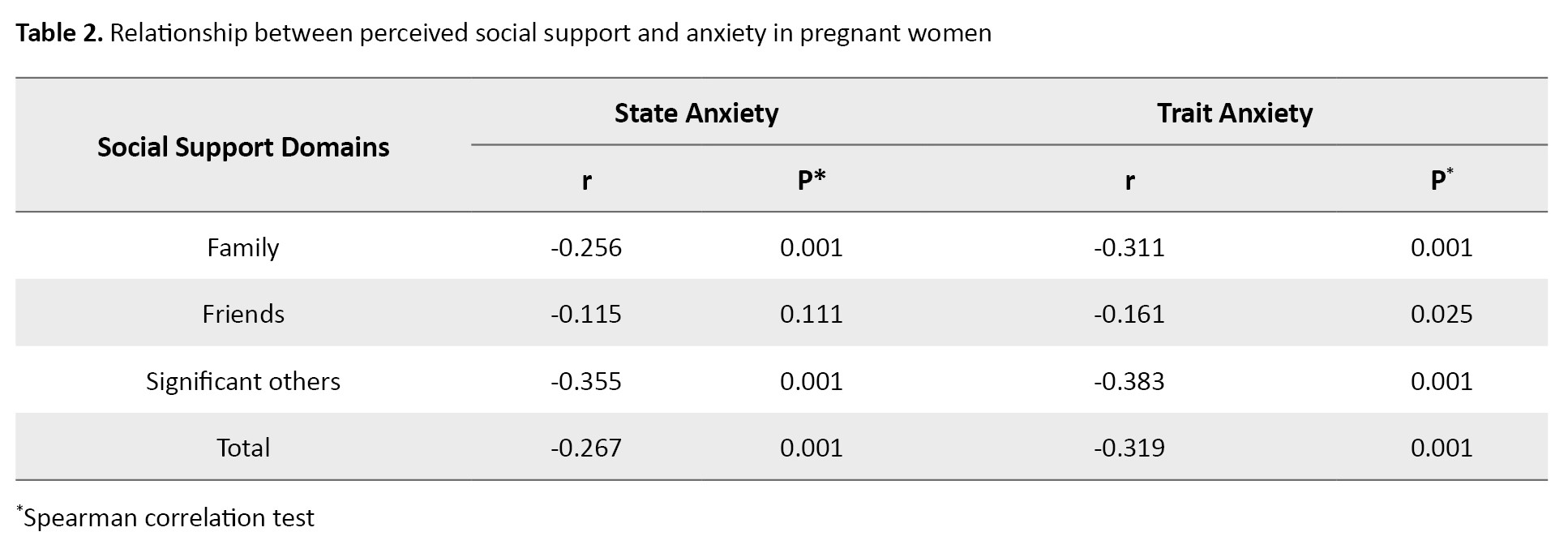Click the State Anxiety column header
Screen dimensions: 1568x549
click(696, 113)
